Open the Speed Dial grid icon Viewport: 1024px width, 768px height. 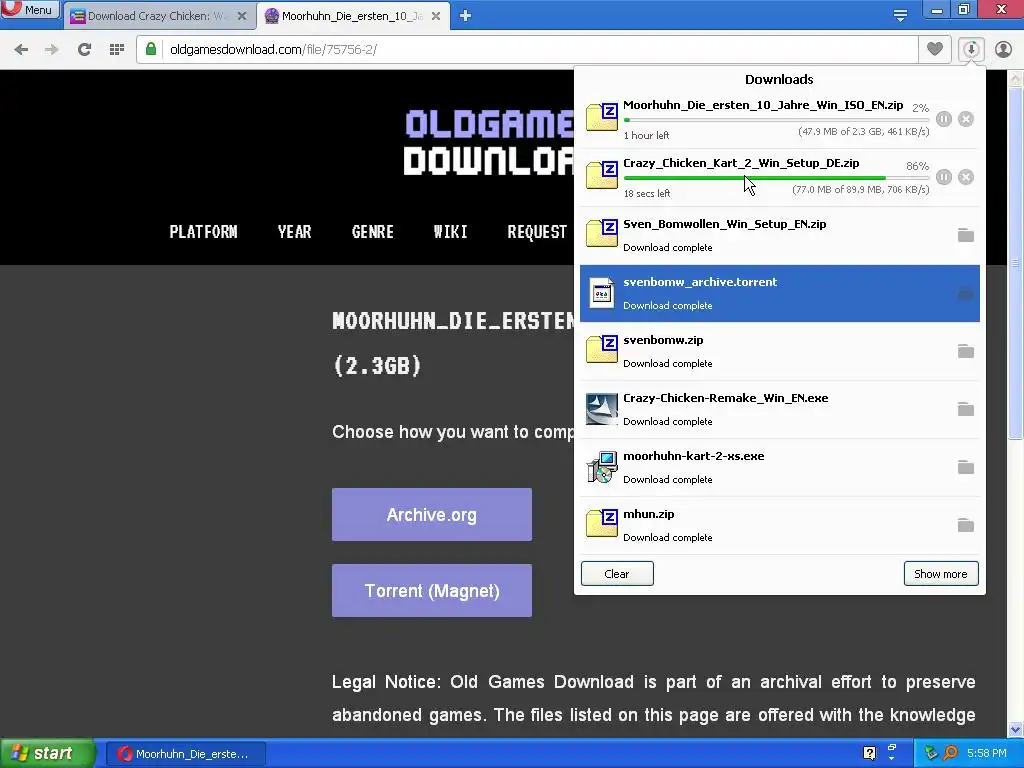point(117,50)
